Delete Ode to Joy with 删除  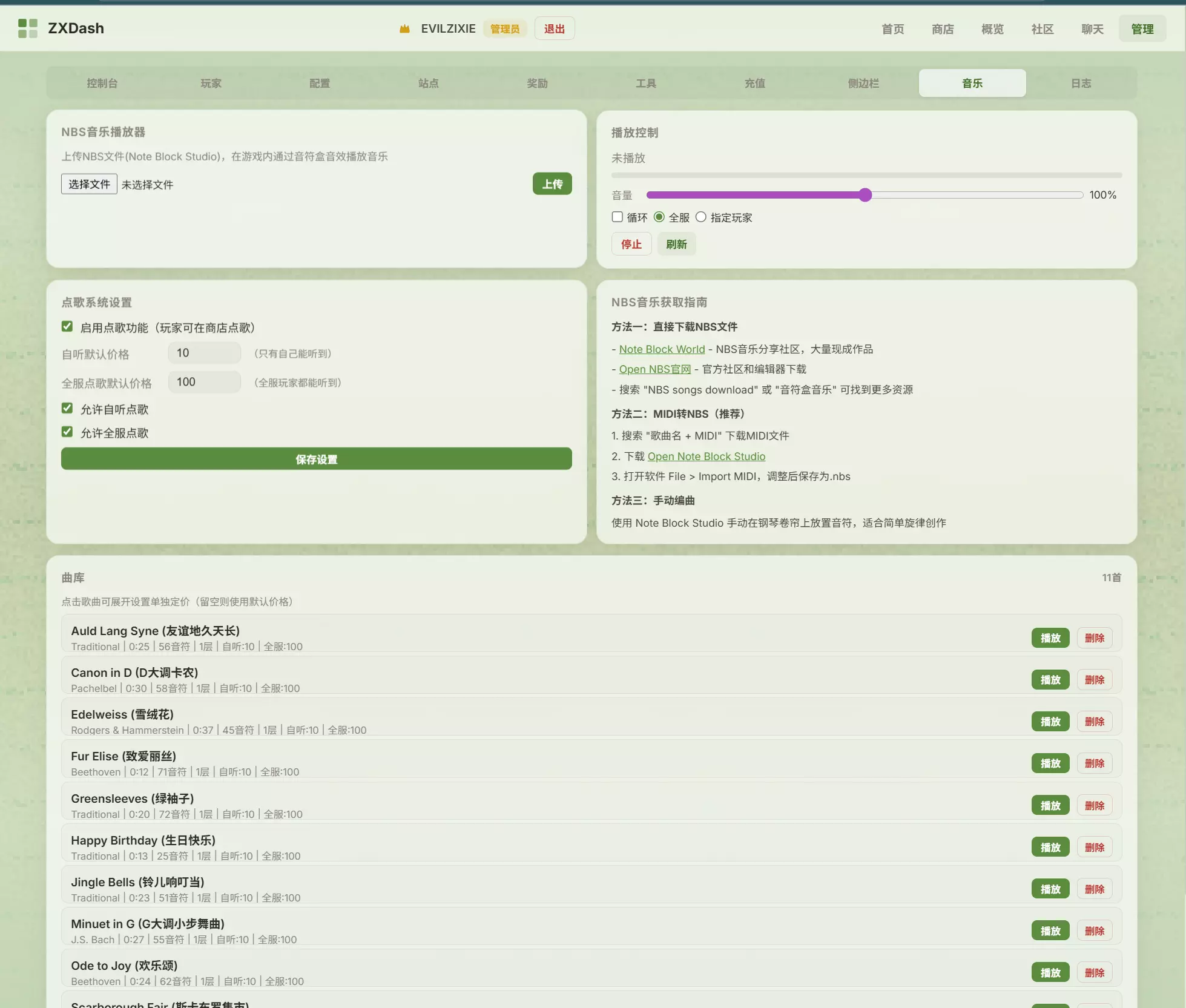pos(1095,973)
